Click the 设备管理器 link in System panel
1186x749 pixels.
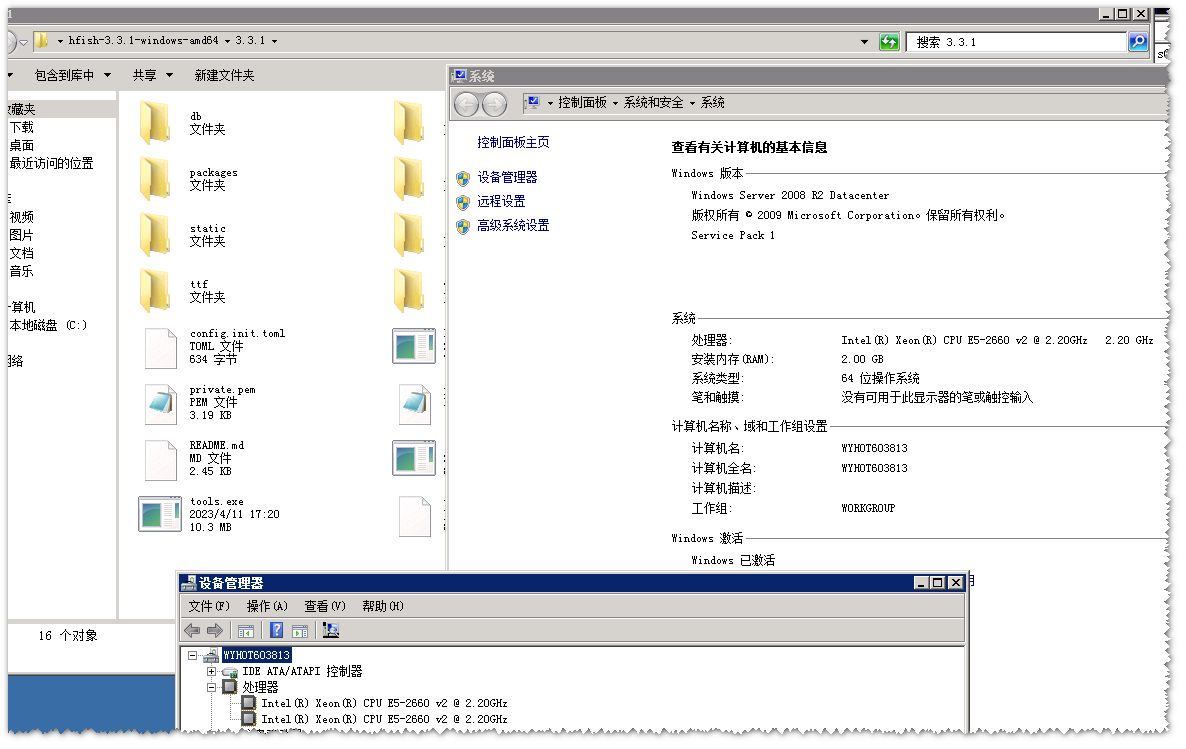pos(507,177)
